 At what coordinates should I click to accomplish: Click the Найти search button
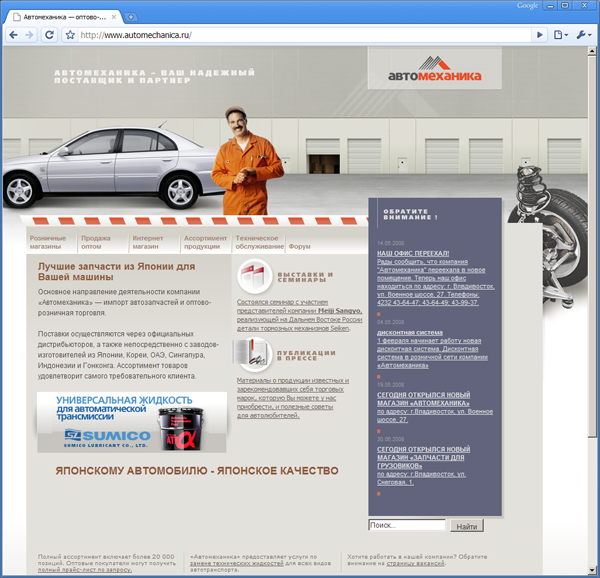(x=466, y=526)
